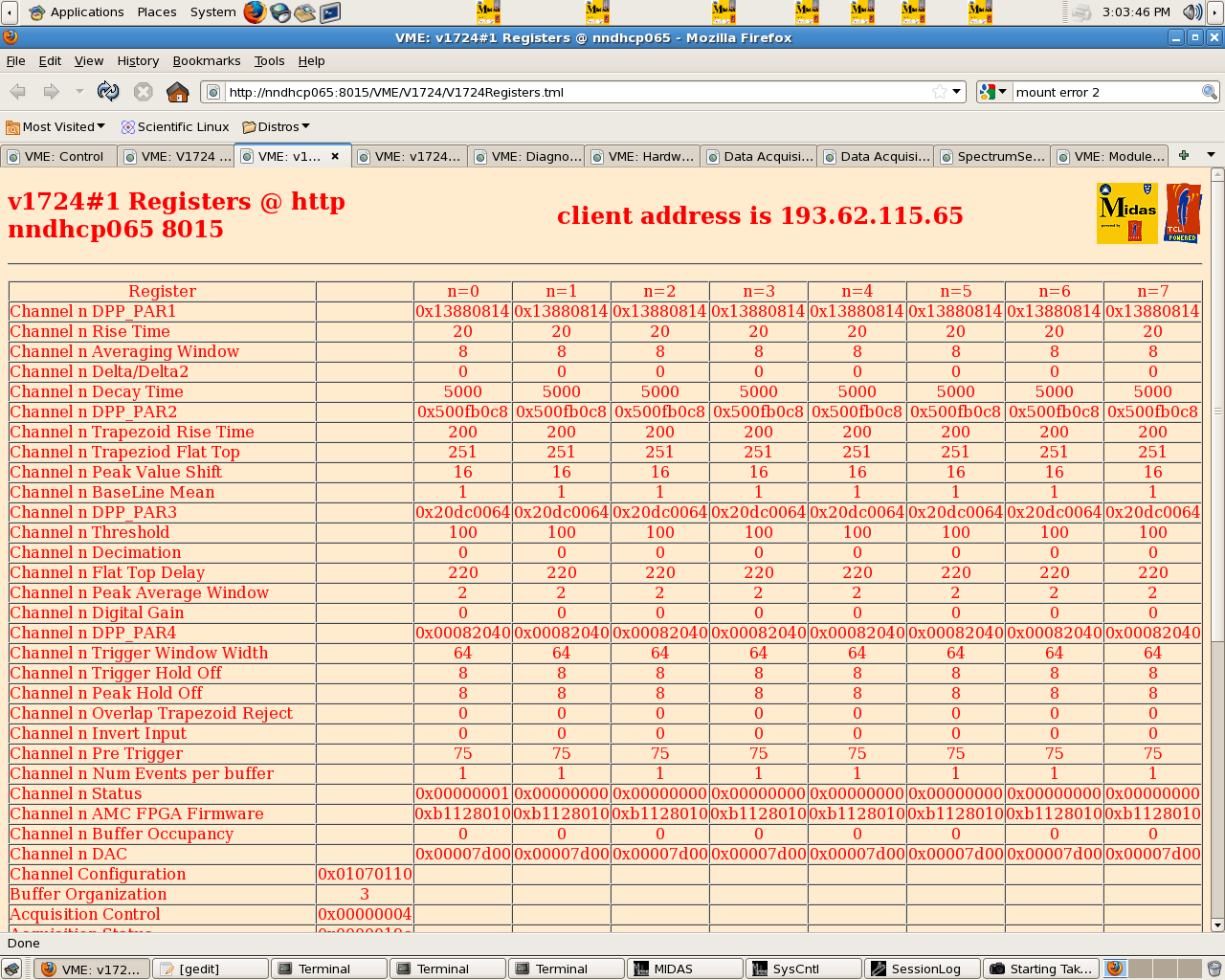Switch to the SysCntl window in the taskbar
The image size is (1225, 980).
tap(804, 969)
